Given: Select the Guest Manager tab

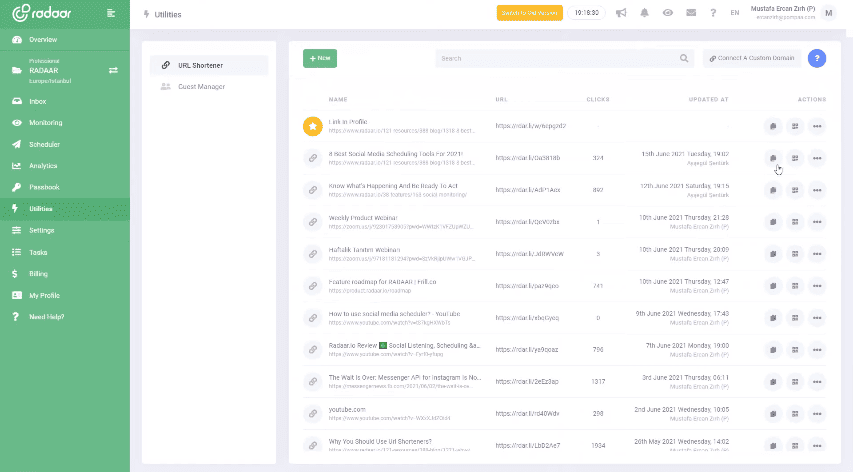Looking at the screenshot, I should point(201,87).
